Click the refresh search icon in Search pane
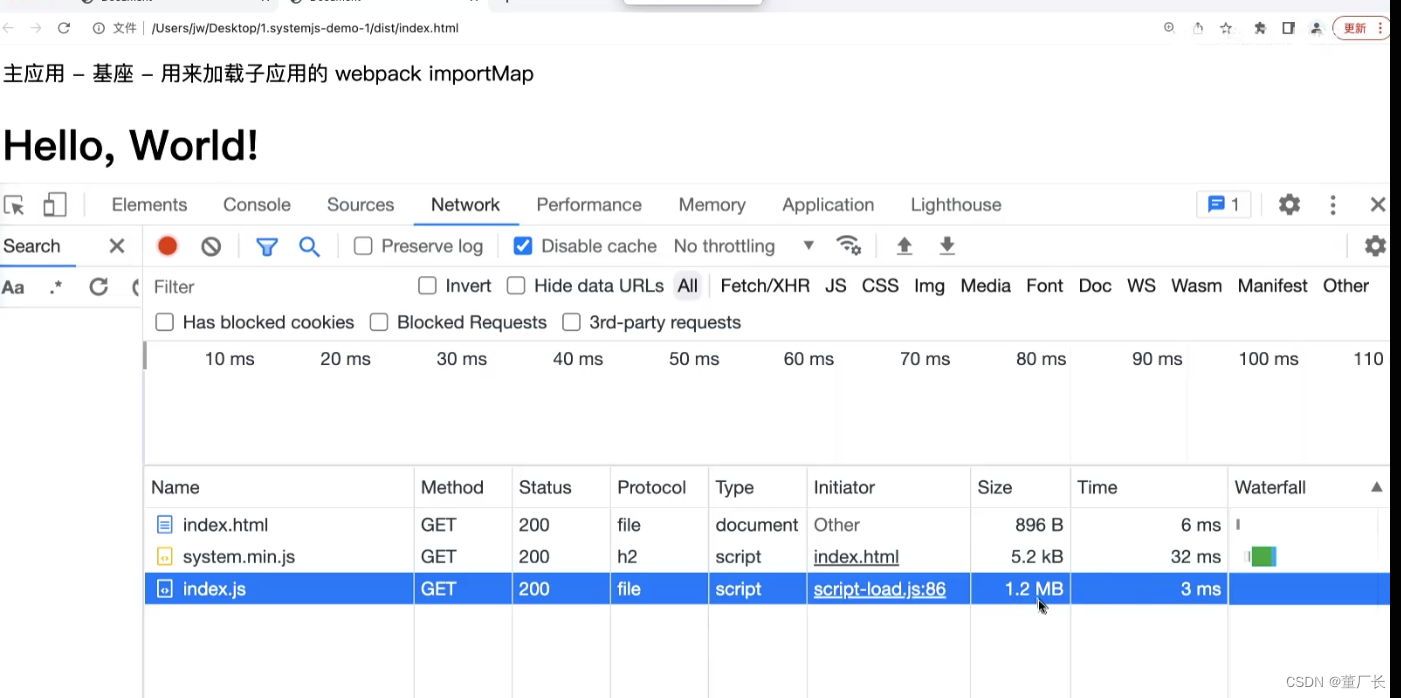 [x=98, y=288]
